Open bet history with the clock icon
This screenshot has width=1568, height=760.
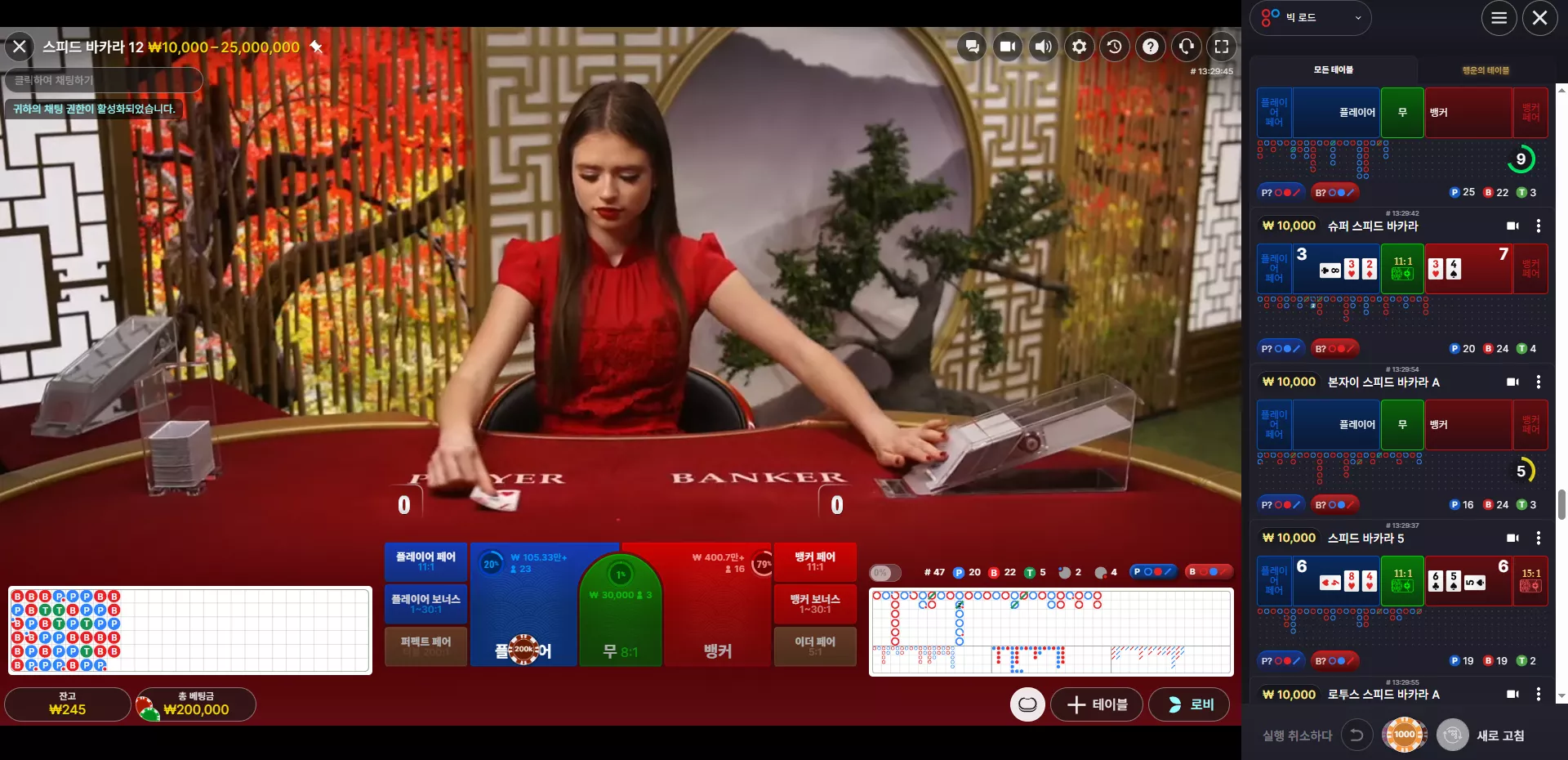[1115, 47]
